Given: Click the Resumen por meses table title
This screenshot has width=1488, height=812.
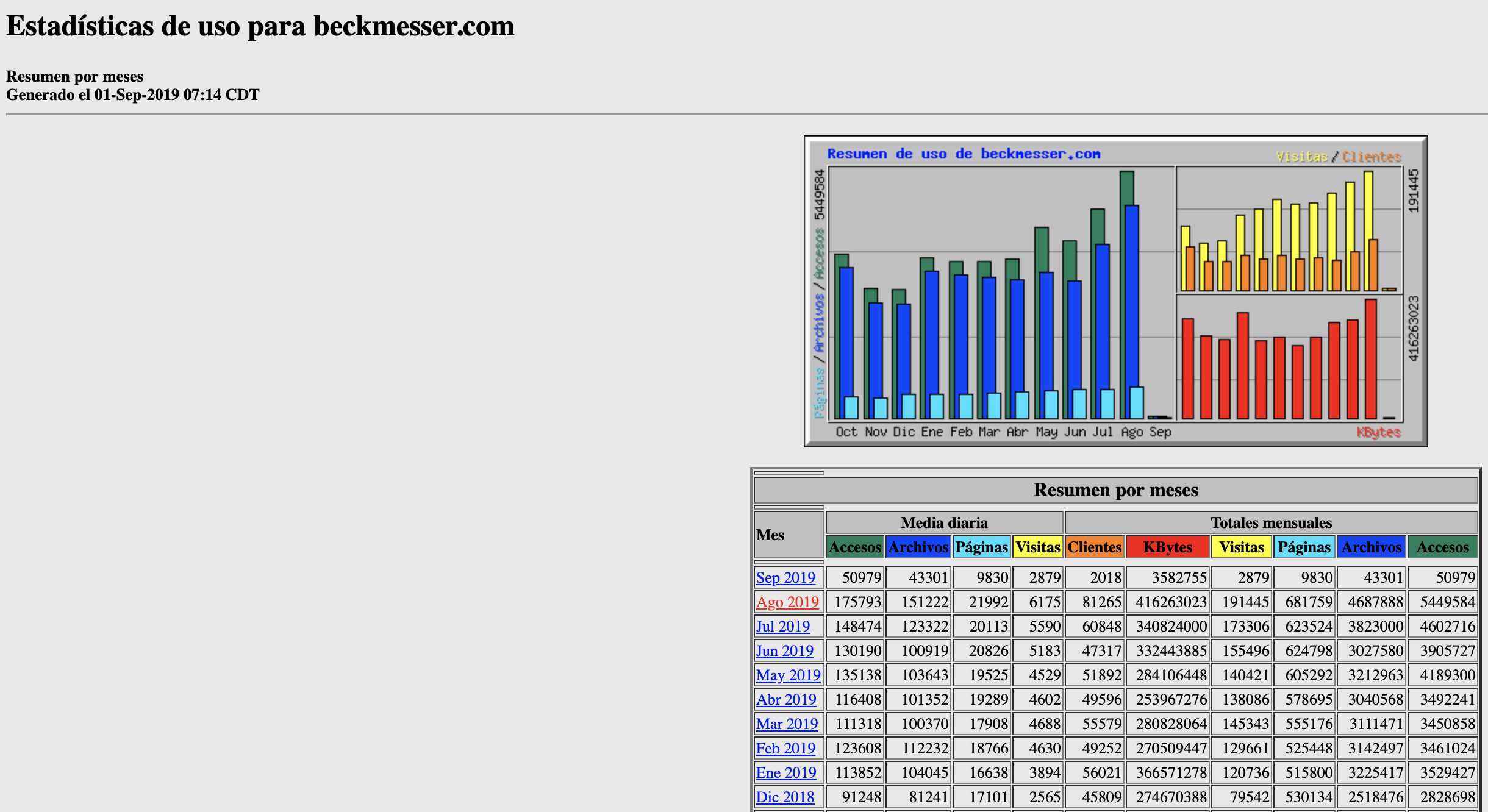Looking at the screenshot, I should (x=1115, y=490).
